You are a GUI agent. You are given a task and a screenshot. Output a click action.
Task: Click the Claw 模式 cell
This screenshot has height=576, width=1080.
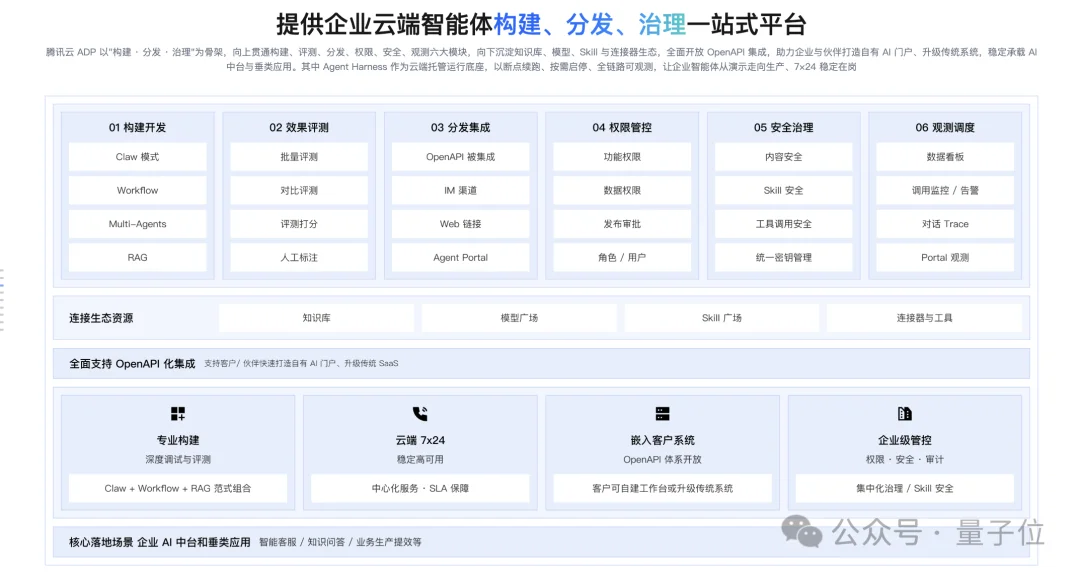(x=137, y=157)
